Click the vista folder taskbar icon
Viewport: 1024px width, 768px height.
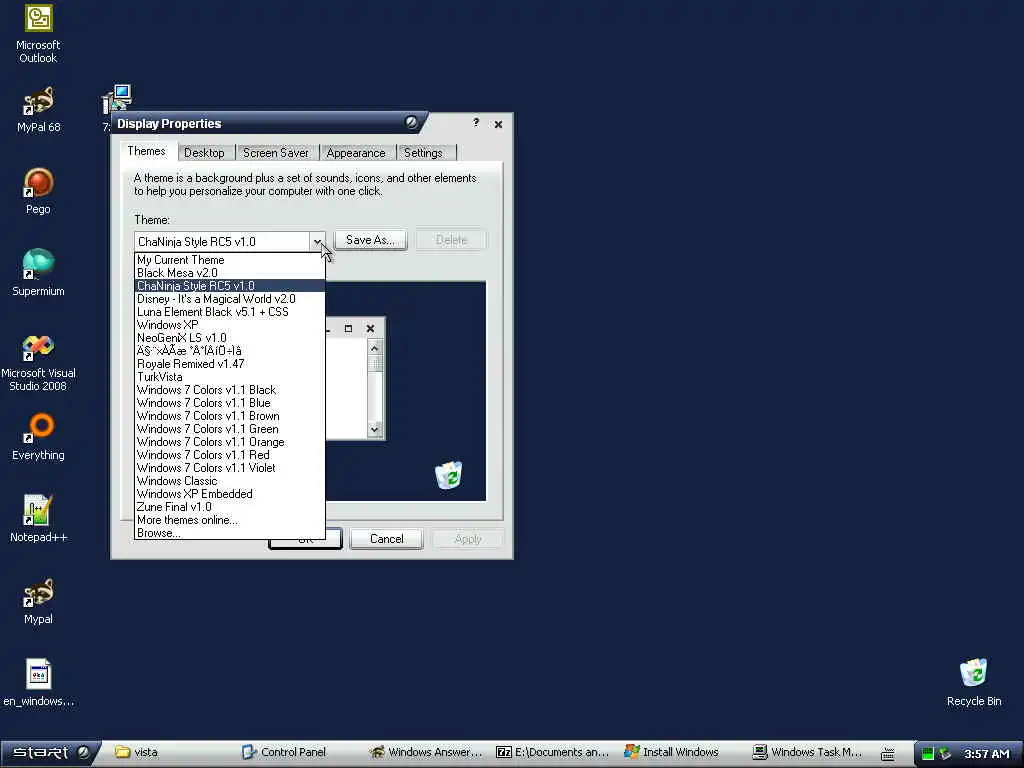coord(137,752)
